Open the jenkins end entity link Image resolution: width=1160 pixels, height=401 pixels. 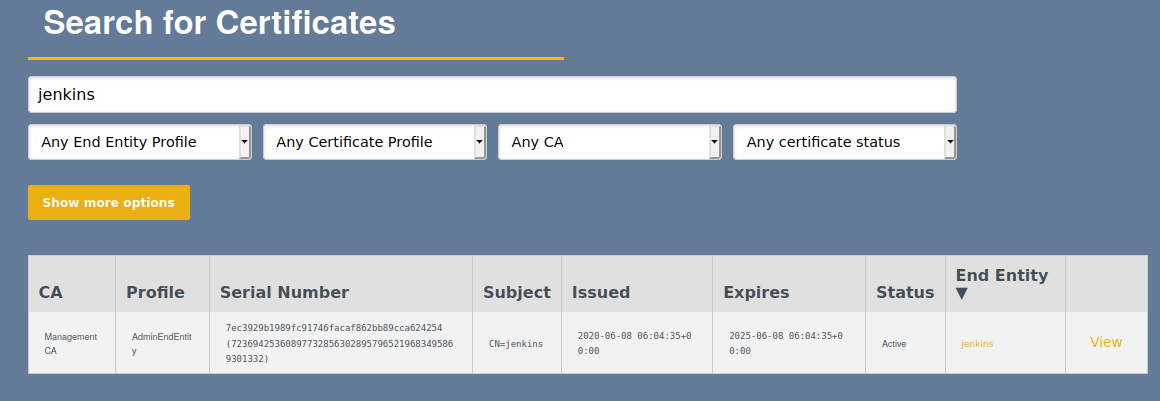tap(977, 344)
